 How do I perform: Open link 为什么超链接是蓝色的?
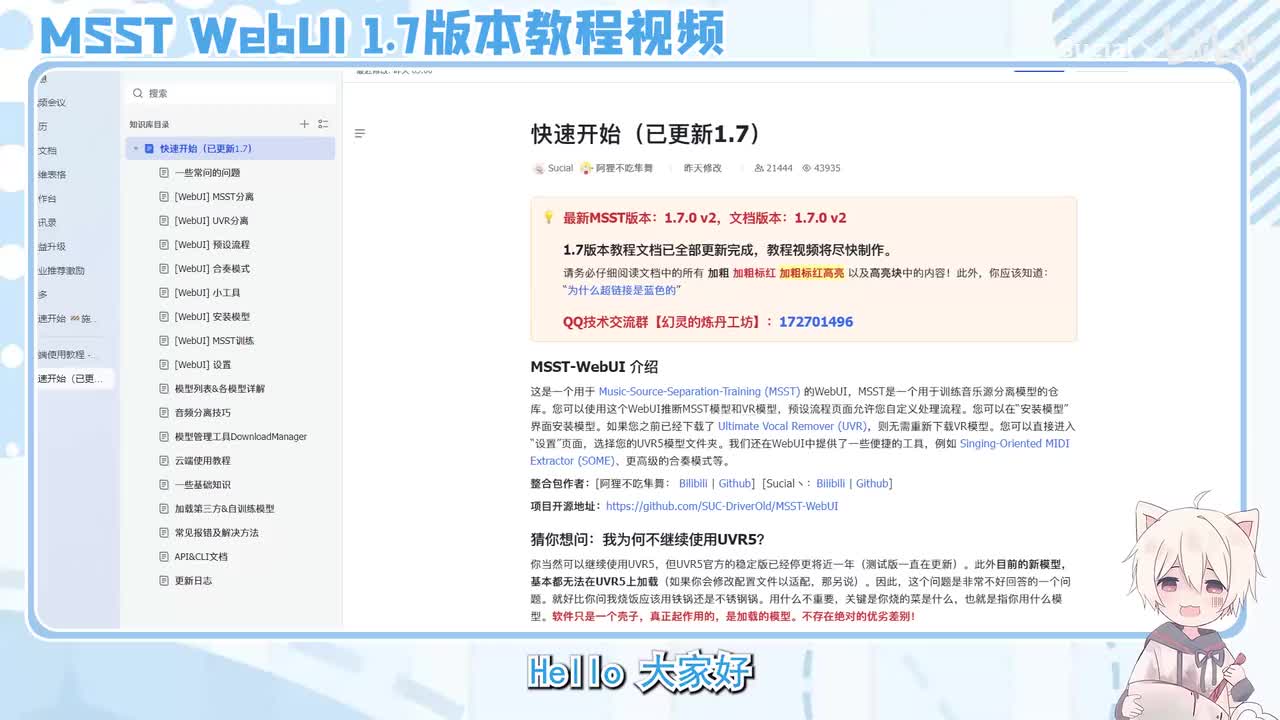pyautogui.click(x=621, y=290)
